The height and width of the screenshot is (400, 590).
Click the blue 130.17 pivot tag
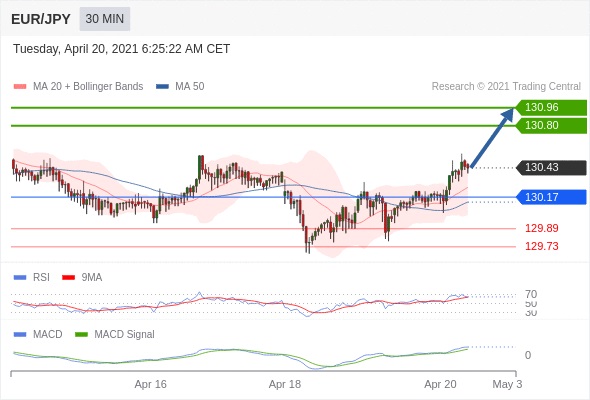551,197
